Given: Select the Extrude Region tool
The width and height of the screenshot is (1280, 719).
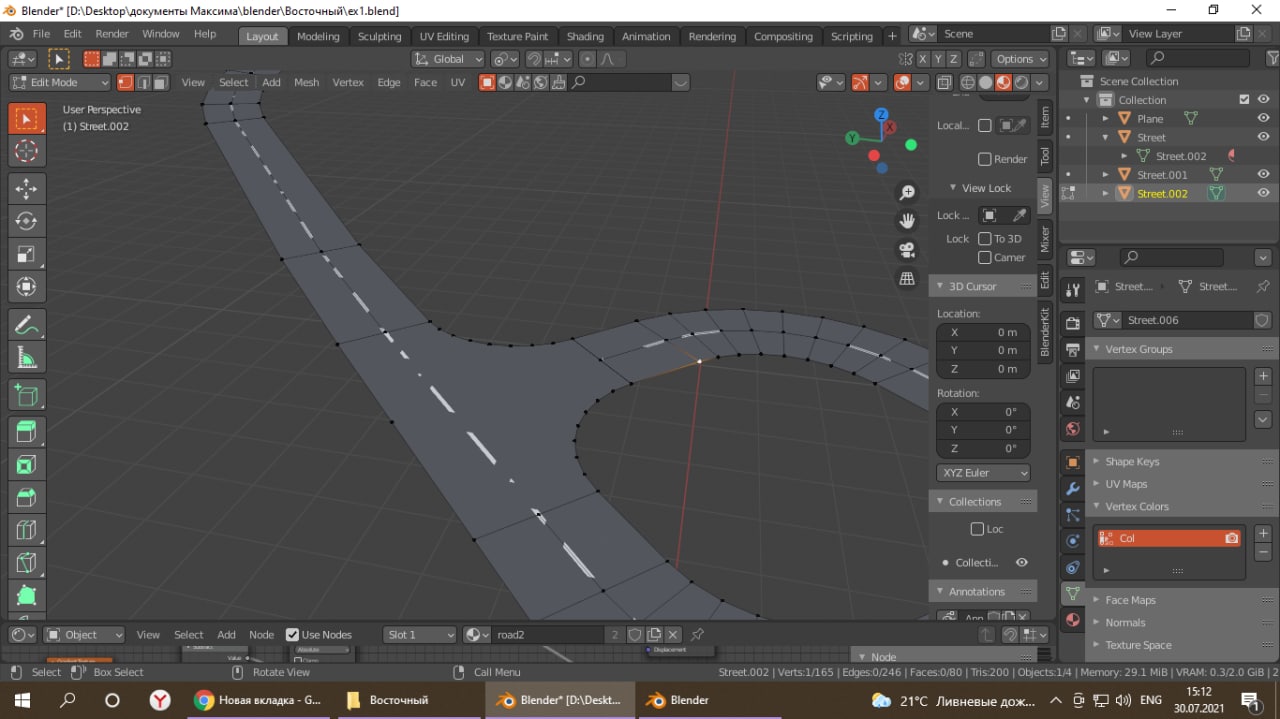Looking at the screenshot, I should point(27,432).
